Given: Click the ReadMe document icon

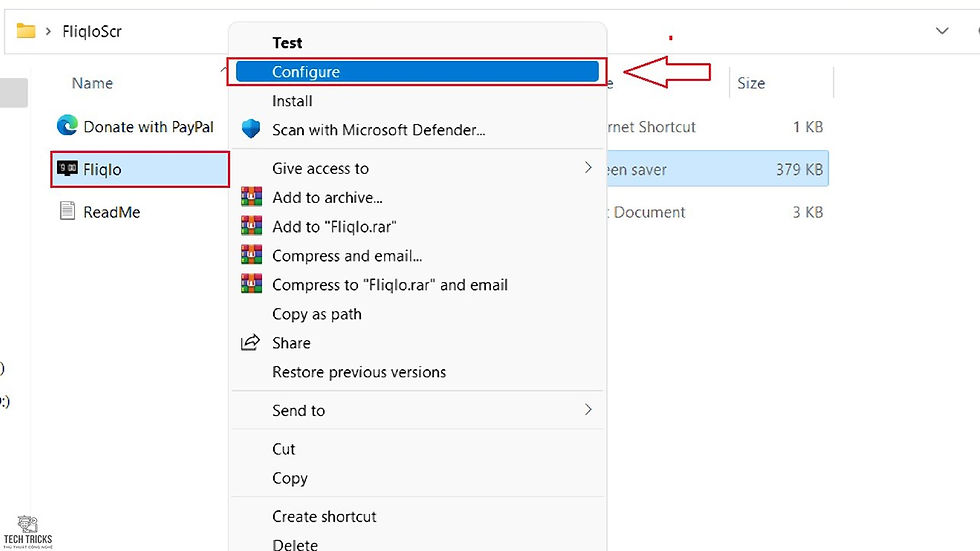Looking at the screenshot, I should (67, 211).
